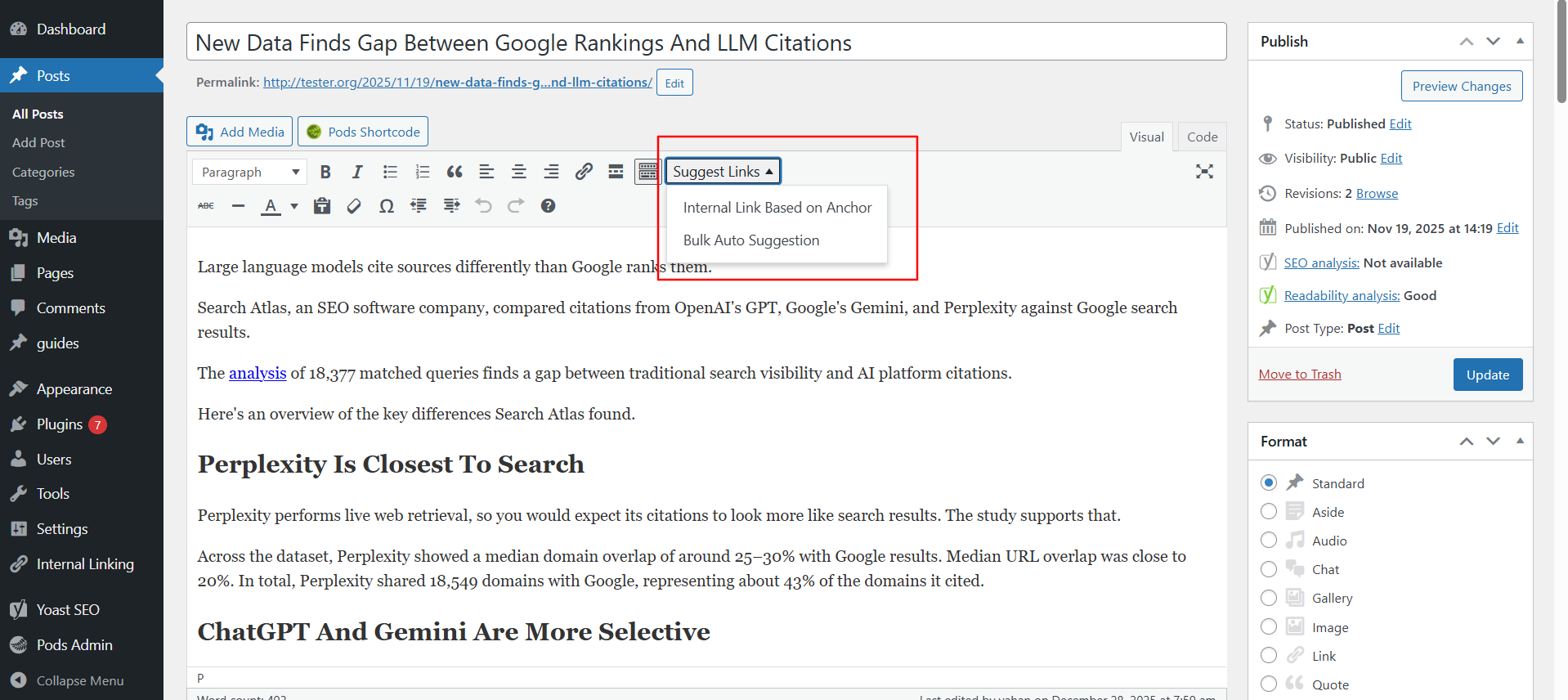Switch to the Code editor tab
Image resolution: width=1568 pixels, height=700 pixels.
[x=1202, y=137]
